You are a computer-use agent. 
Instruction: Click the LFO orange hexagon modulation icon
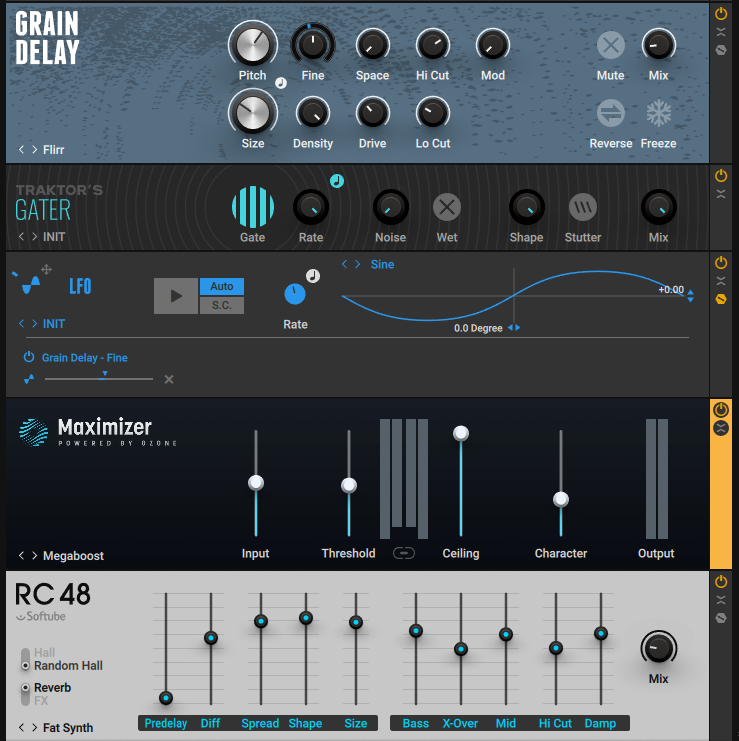click(721, 299)
